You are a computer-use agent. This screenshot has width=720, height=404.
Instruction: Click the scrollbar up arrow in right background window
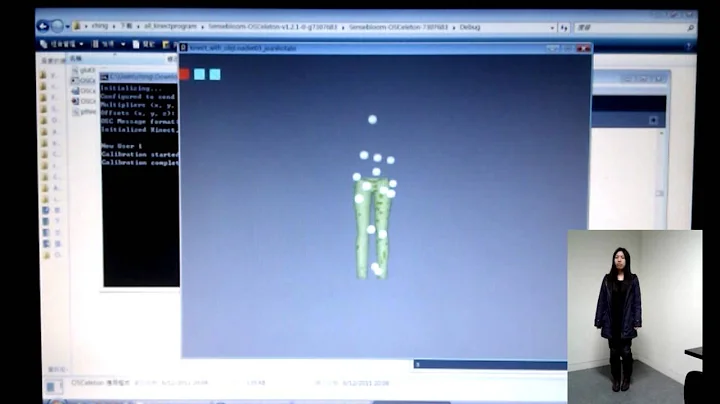[x=661, y=134]
